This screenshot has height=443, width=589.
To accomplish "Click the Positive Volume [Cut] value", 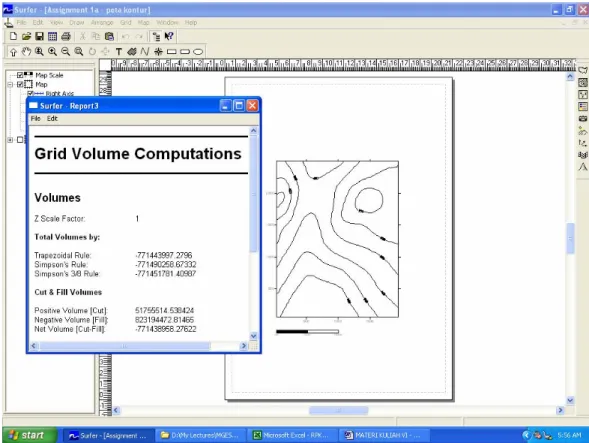I will tap(164, 310).
